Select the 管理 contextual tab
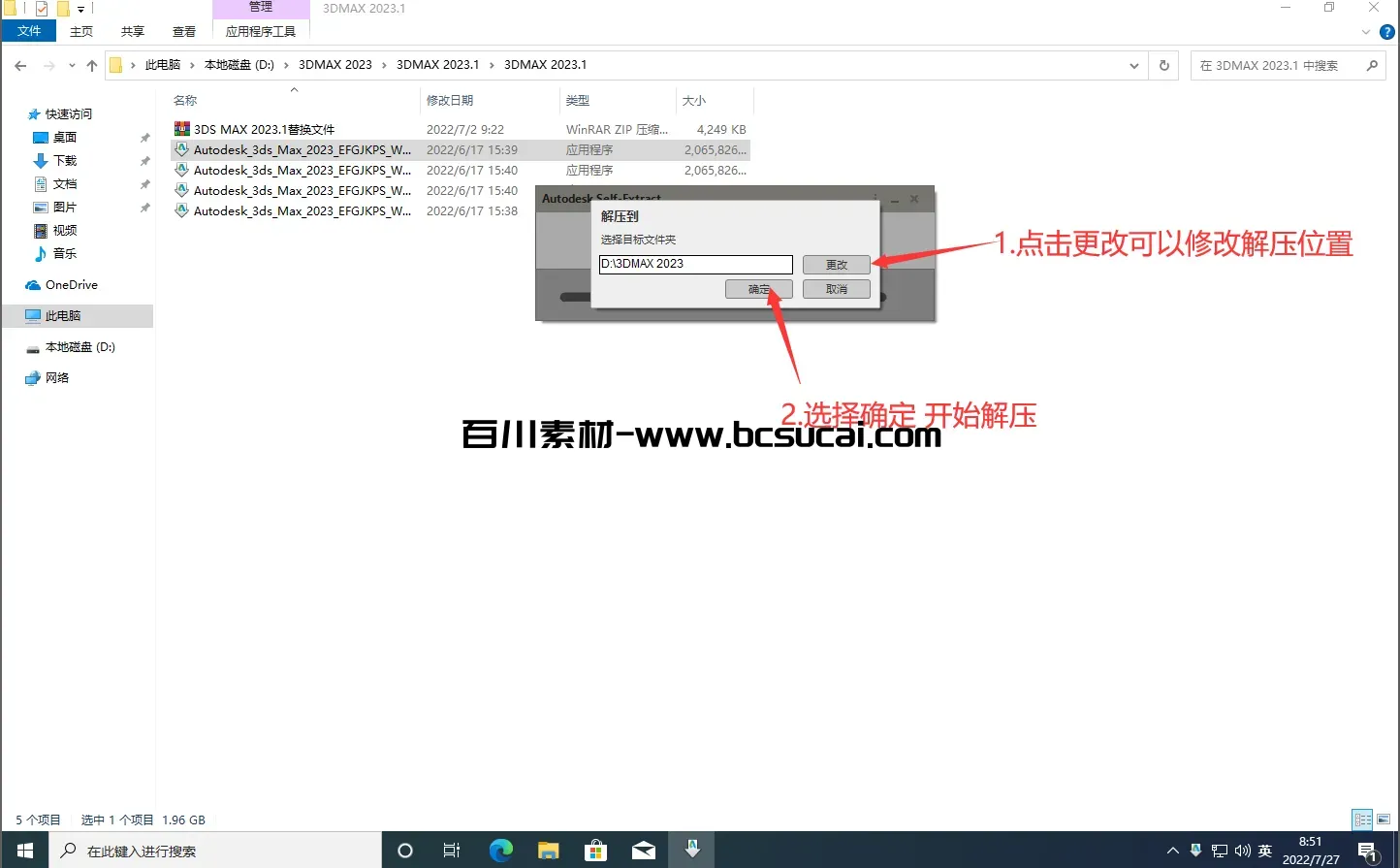Viewport: 1400px width, 868px height. point(261,8)
